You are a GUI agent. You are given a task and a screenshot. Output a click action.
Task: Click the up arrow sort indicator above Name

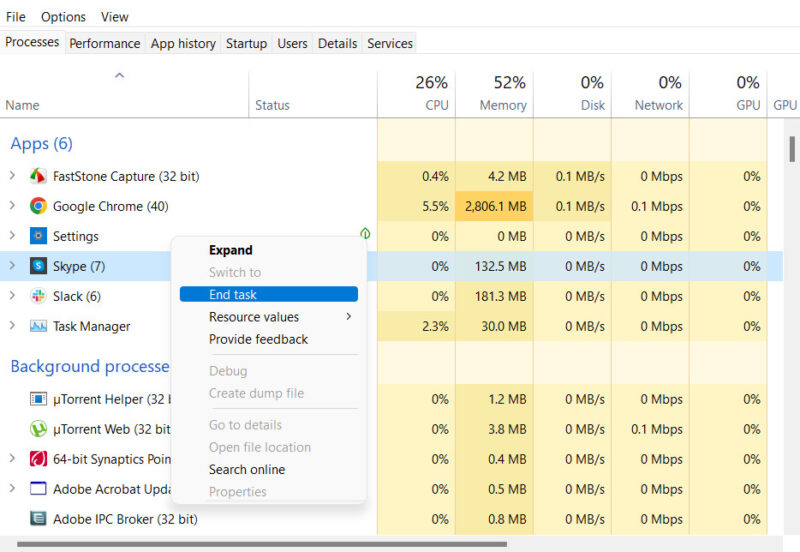pyautogui.click(x=119, y=76)
